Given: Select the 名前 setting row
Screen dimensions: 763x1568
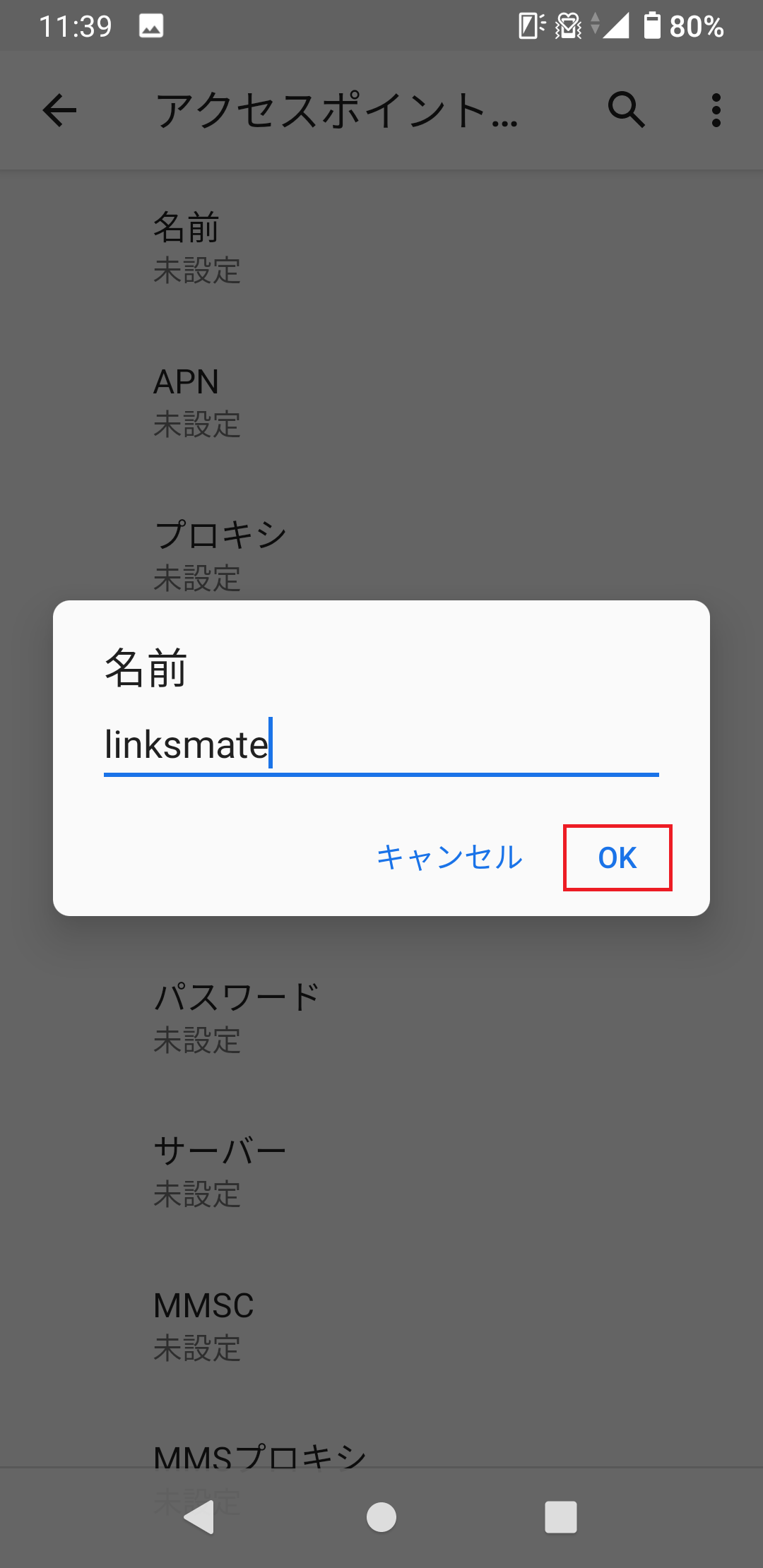Looking at the screenshot, I should coord(381,247).
